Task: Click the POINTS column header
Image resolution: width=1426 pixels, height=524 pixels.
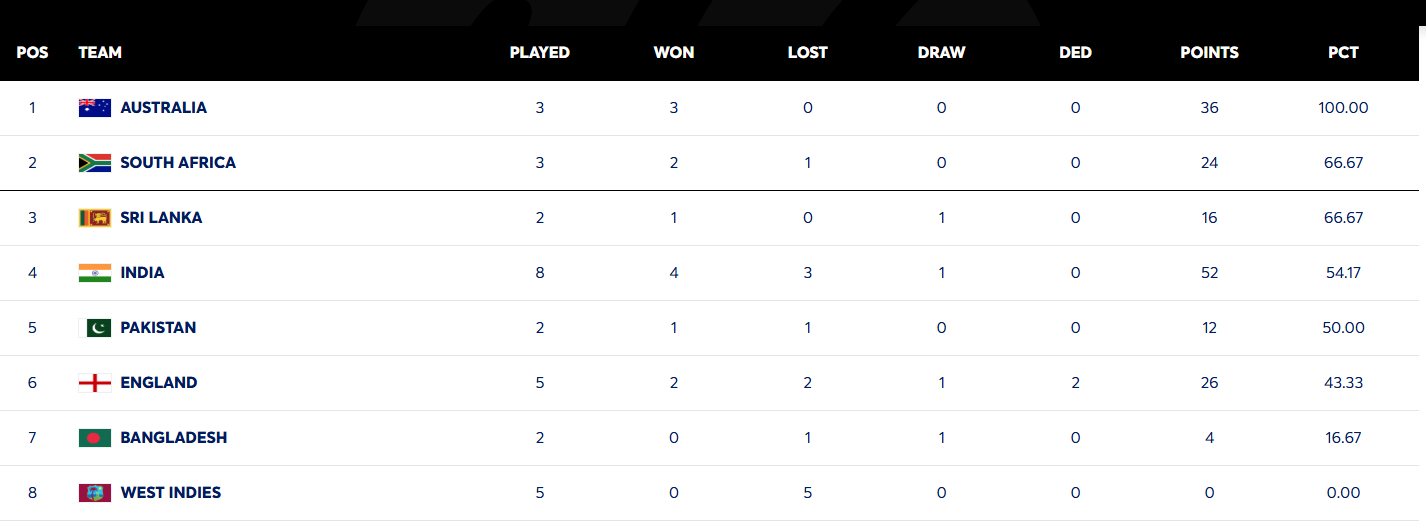Action: coord(1209,53)
